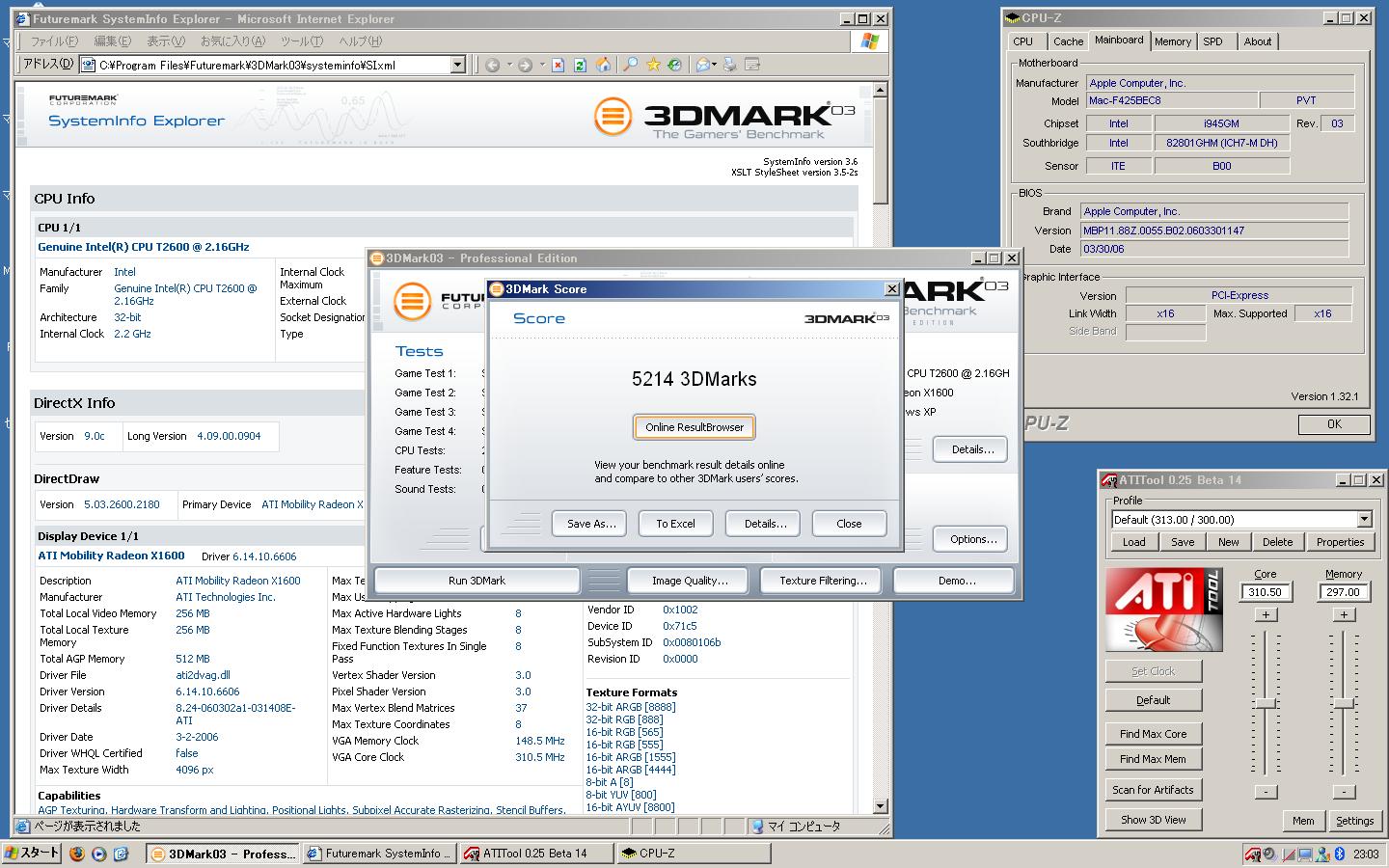Click the Texture Filtering... button
This screenshot has height=868, width=1389.
click(823, 581)
